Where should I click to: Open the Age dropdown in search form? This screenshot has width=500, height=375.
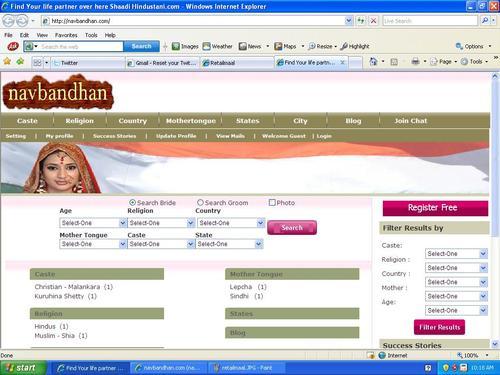93,223
